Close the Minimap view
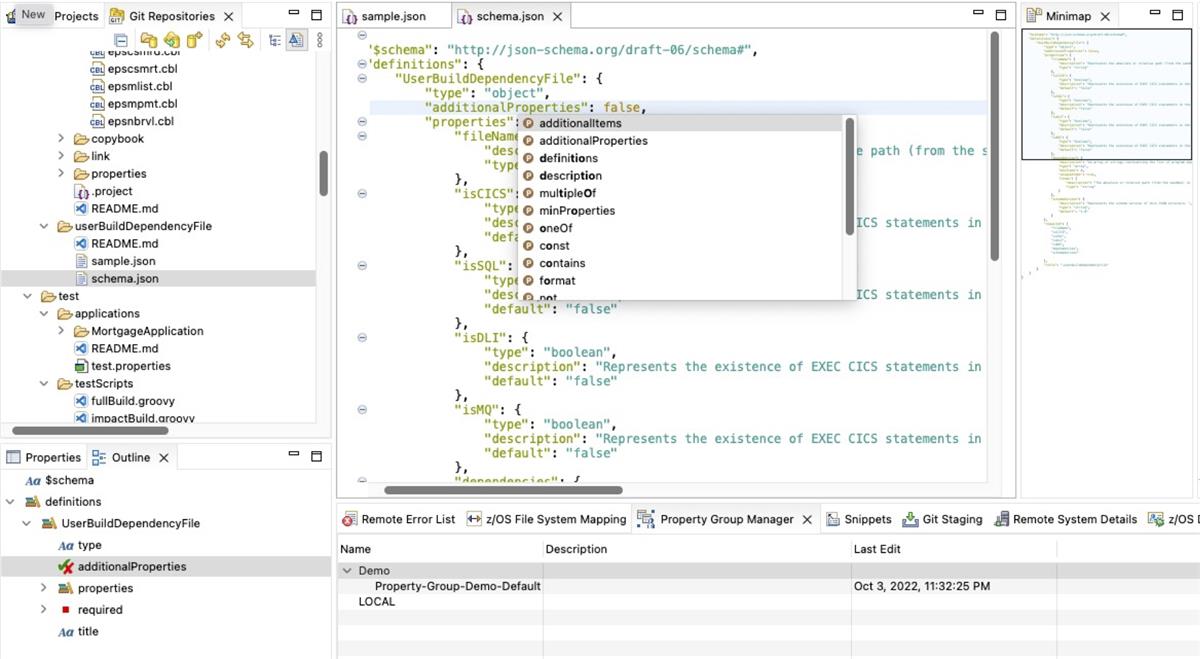 tap(1105, 16)
